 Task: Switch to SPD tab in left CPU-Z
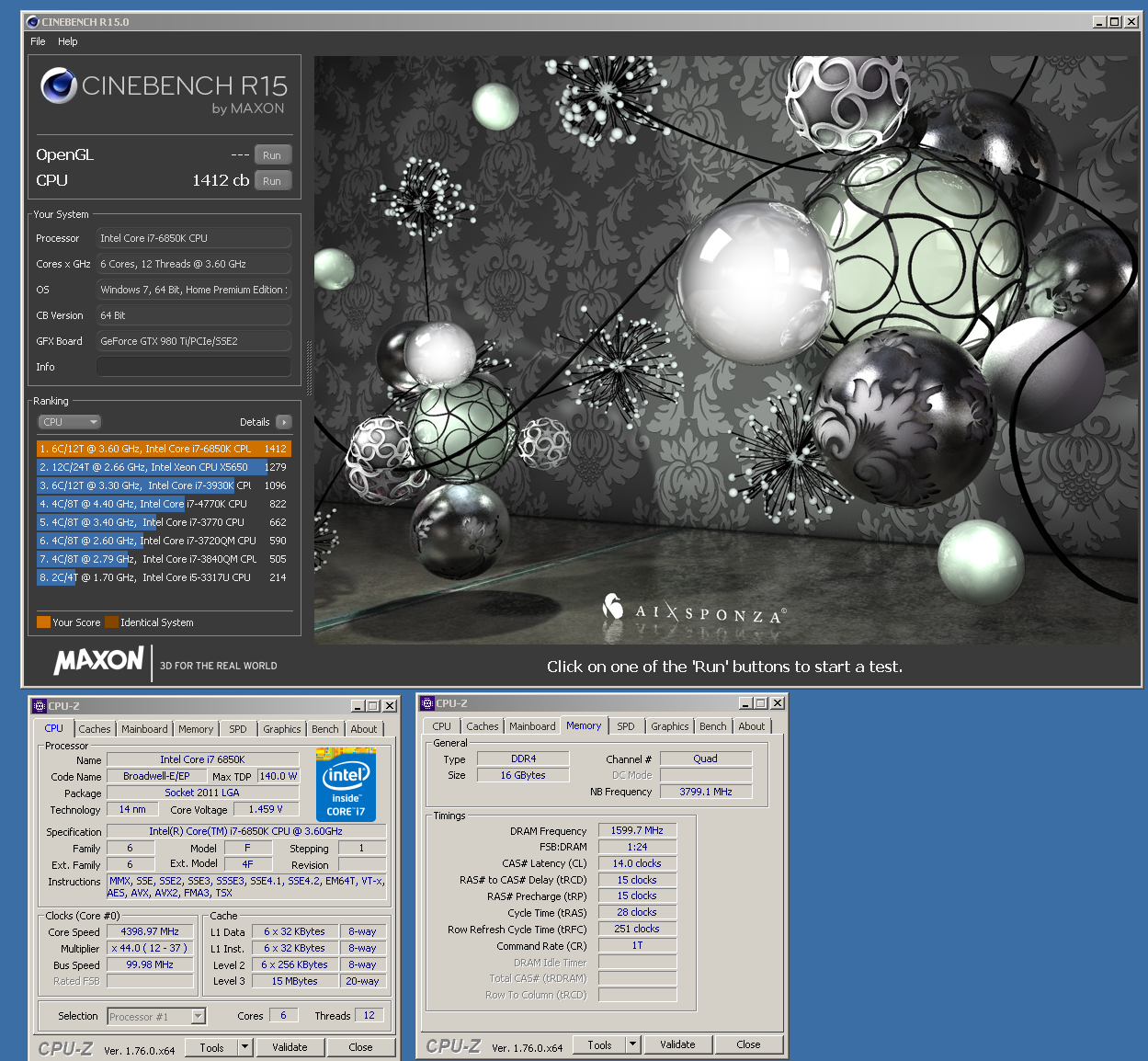point(238,729)
